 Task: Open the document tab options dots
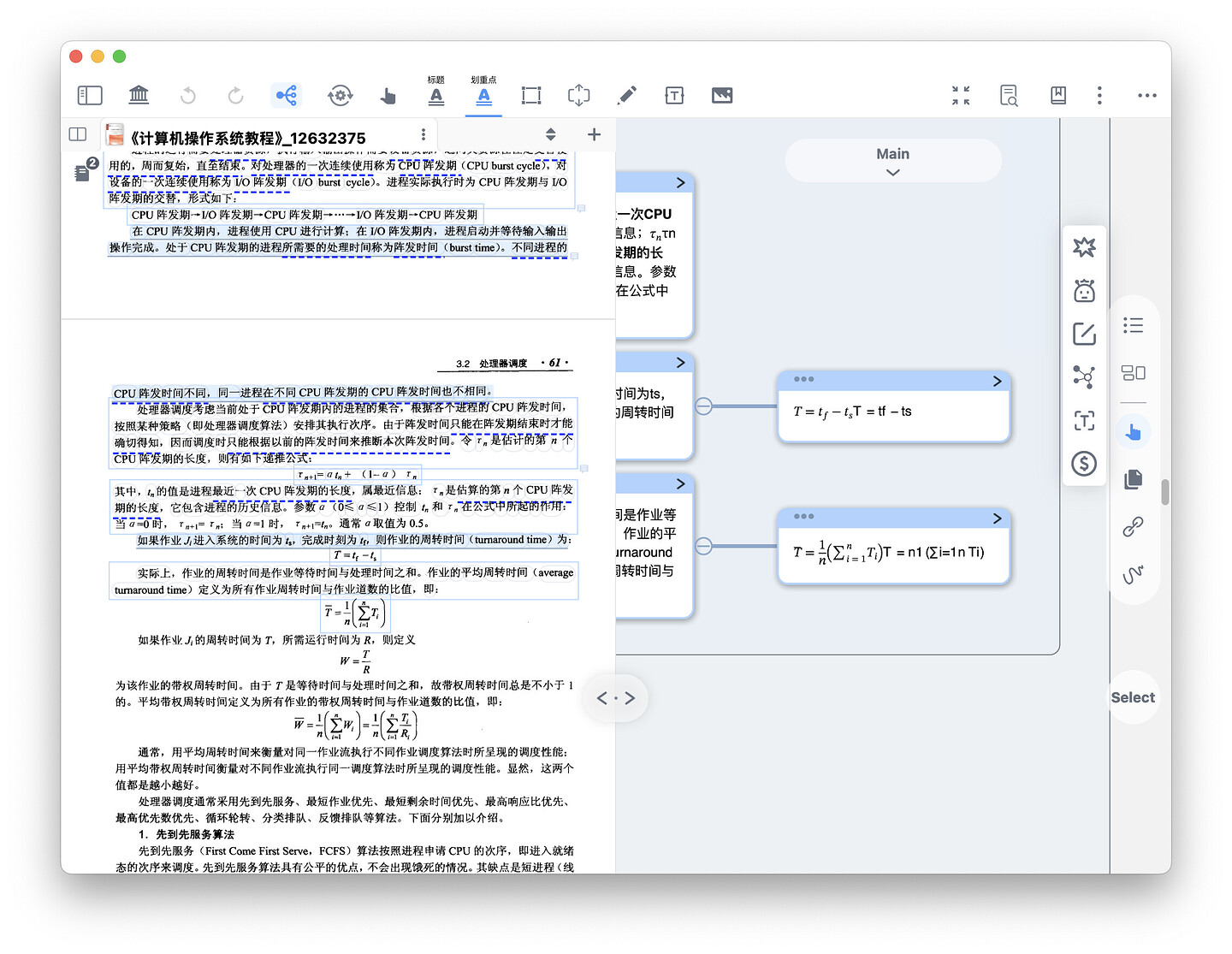(x=423, y=135)
